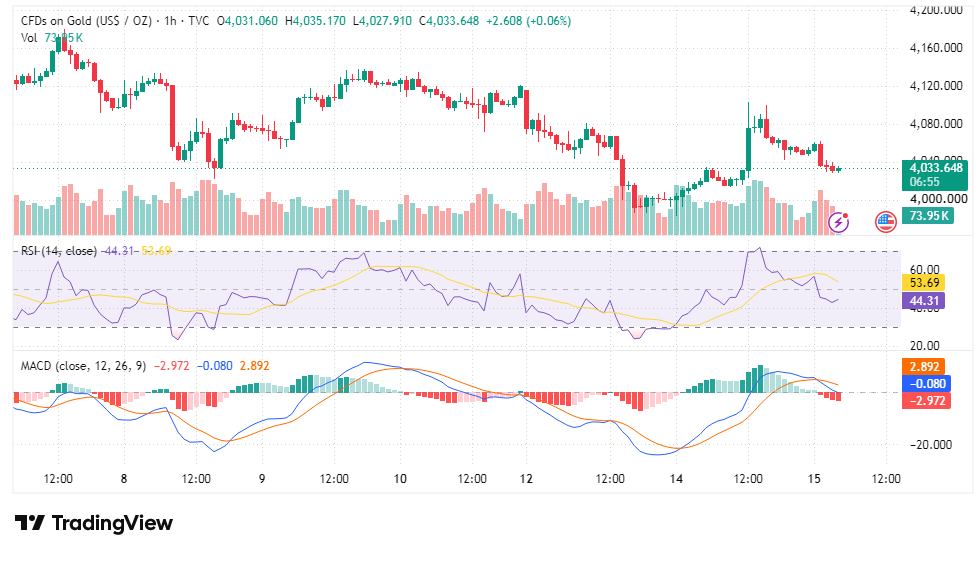Image resolution: width=980 pixels, height=574 pixels.
Task: Click the 1h interval label in legend
Action: coord(170,21)
